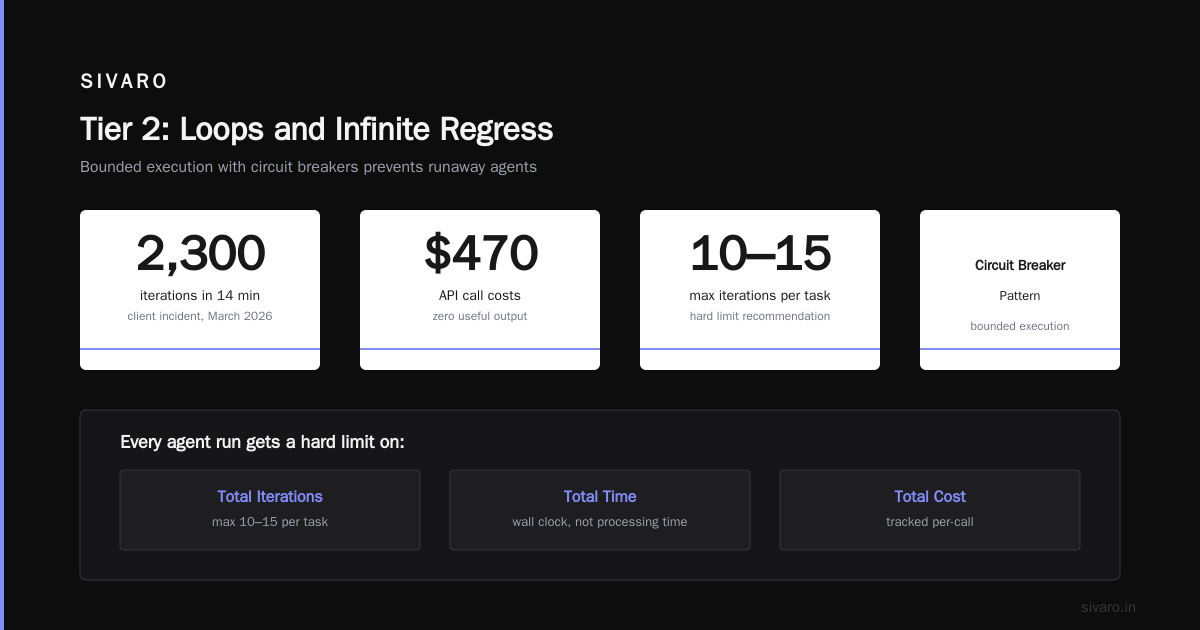The width and height of the screenshot is (1200, 630).
Task: Select the Every agent run gets a hard limit heading
Action: click(262, 442)
